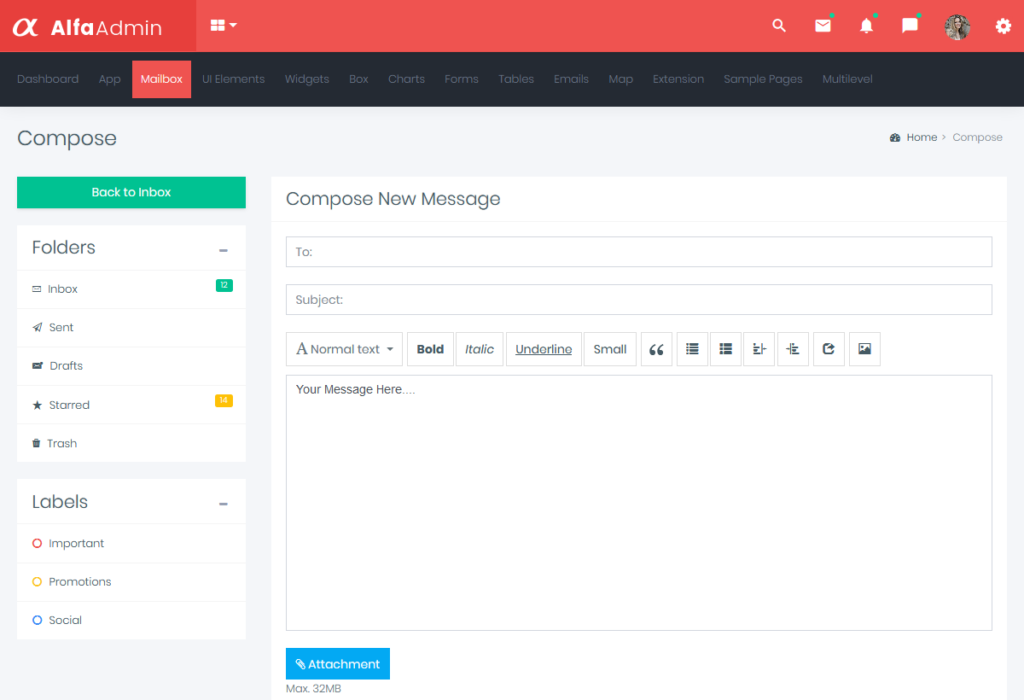Apply a bulleted list to the message

coord(692,348)
